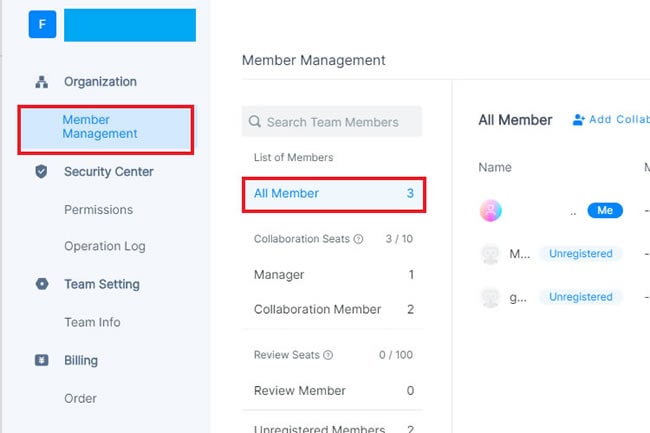Image resolution: width=650 pixels, height=433 pixels.
Task: Click the 3 / 10 seats count
Action: pyautogui.click(x=399, y=239)
